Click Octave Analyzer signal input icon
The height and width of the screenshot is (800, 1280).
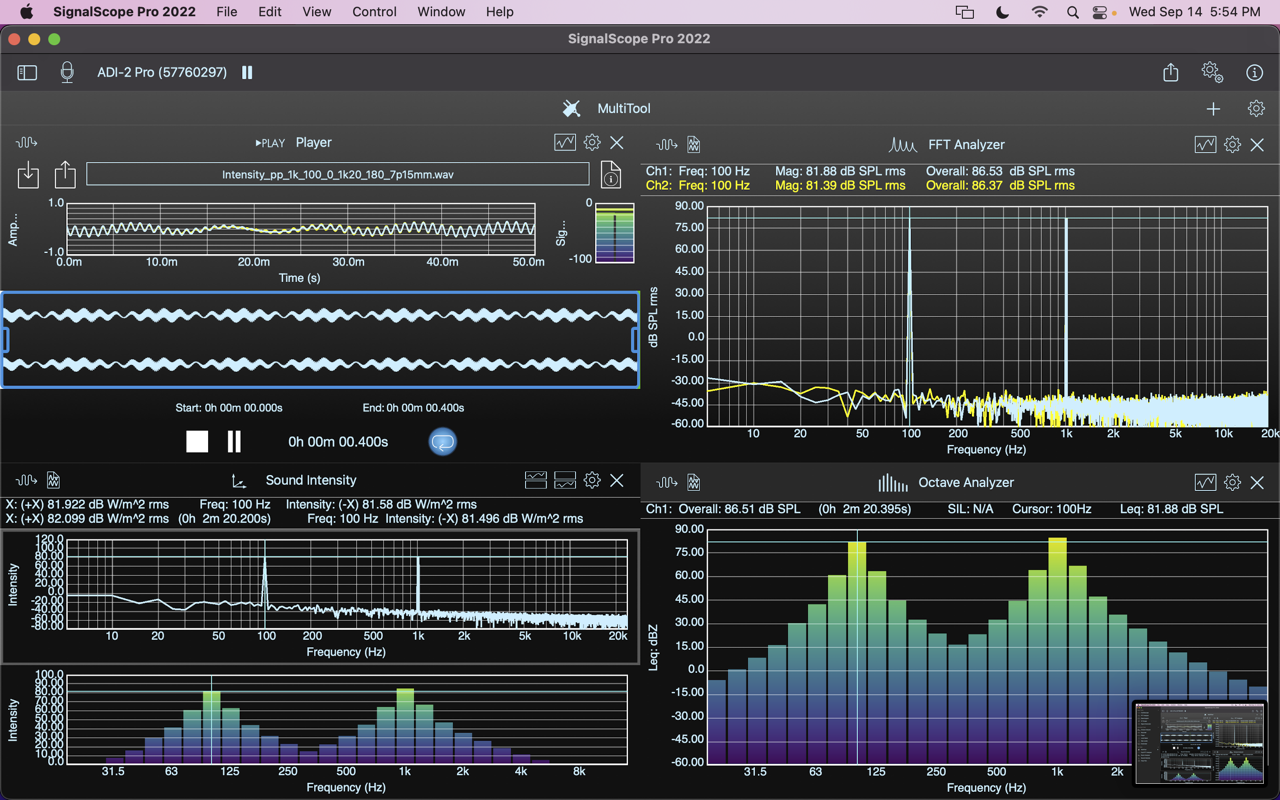point(667,483)
